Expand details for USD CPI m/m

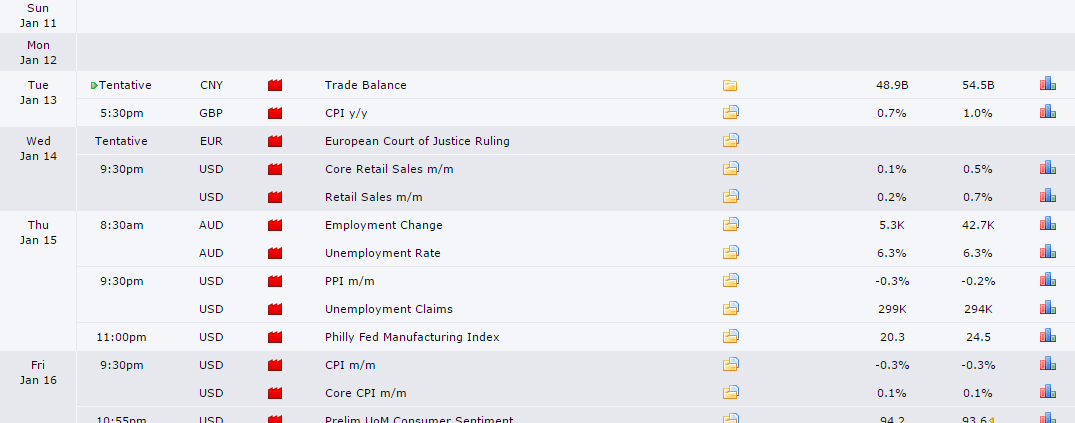point(730,365)
